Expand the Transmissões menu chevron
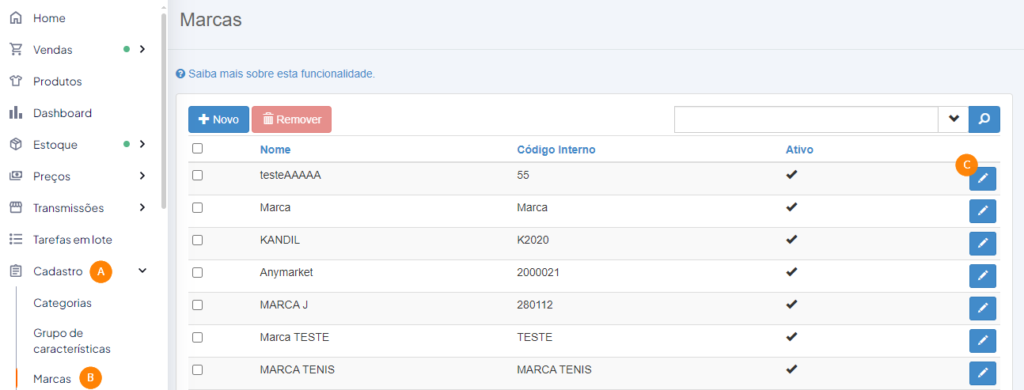The image size is (1024, 390). coord(142,208)
